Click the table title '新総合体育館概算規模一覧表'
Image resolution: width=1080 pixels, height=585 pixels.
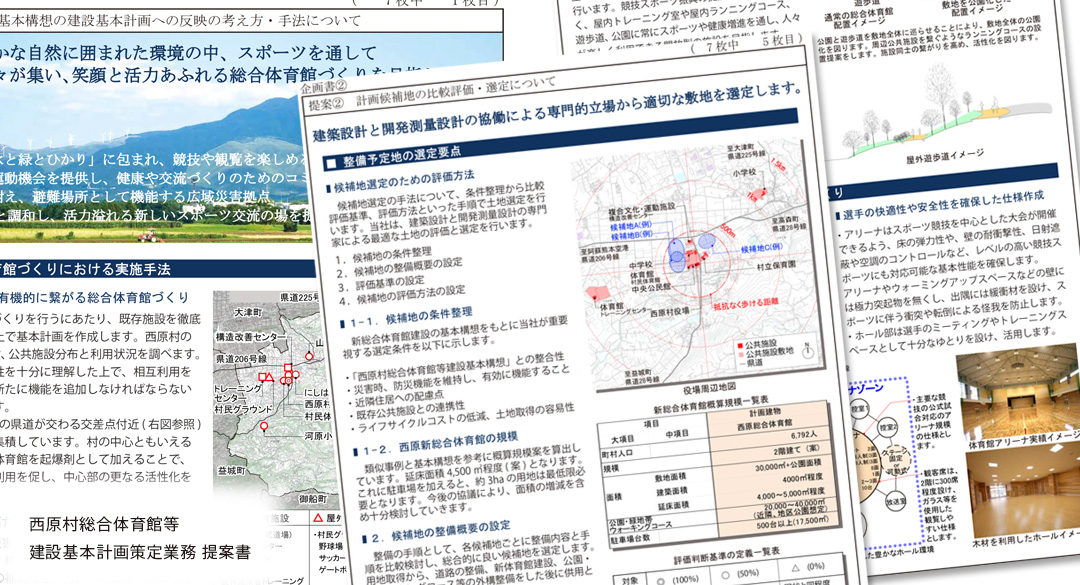coord(711,406)
